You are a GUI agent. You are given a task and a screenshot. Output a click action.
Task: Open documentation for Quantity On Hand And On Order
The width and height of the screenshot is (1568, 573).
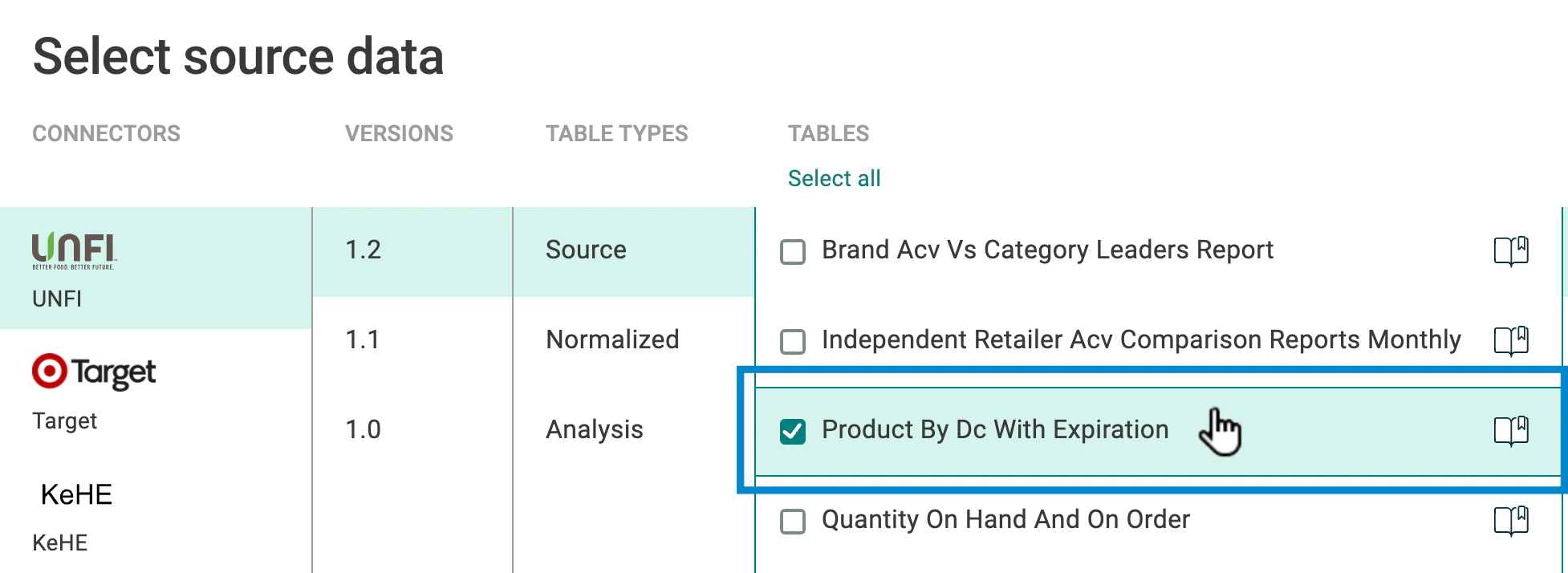tap(1512, 521)
